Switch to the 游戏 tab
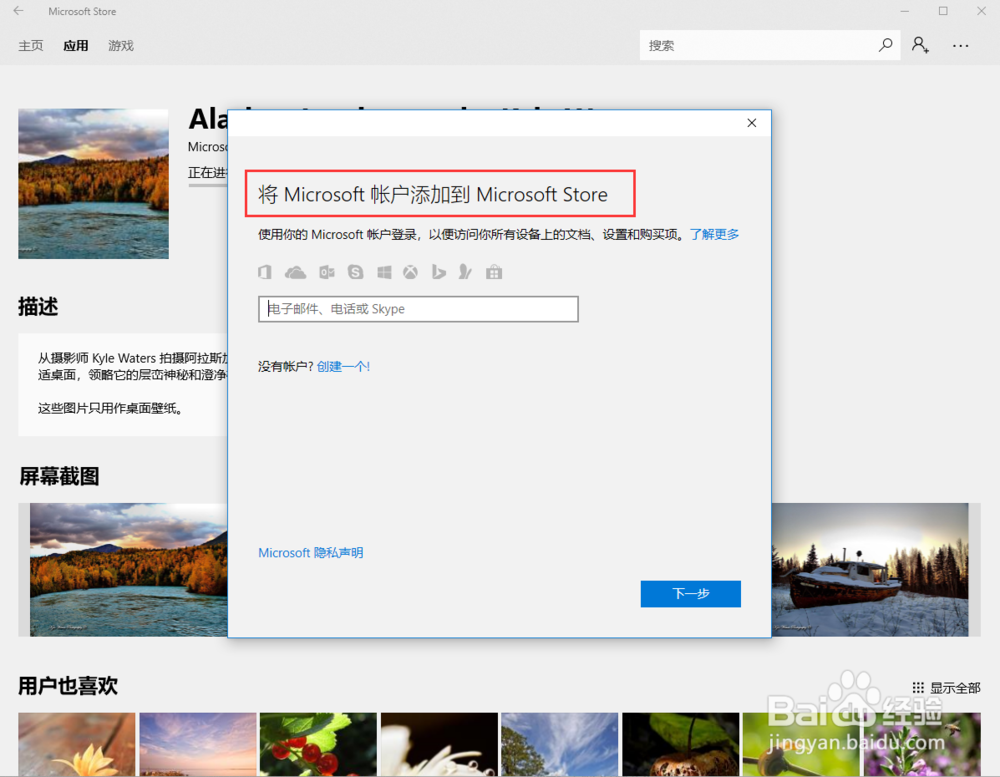The height and width of the screenshot is (777, 1000). click(120, 45)
